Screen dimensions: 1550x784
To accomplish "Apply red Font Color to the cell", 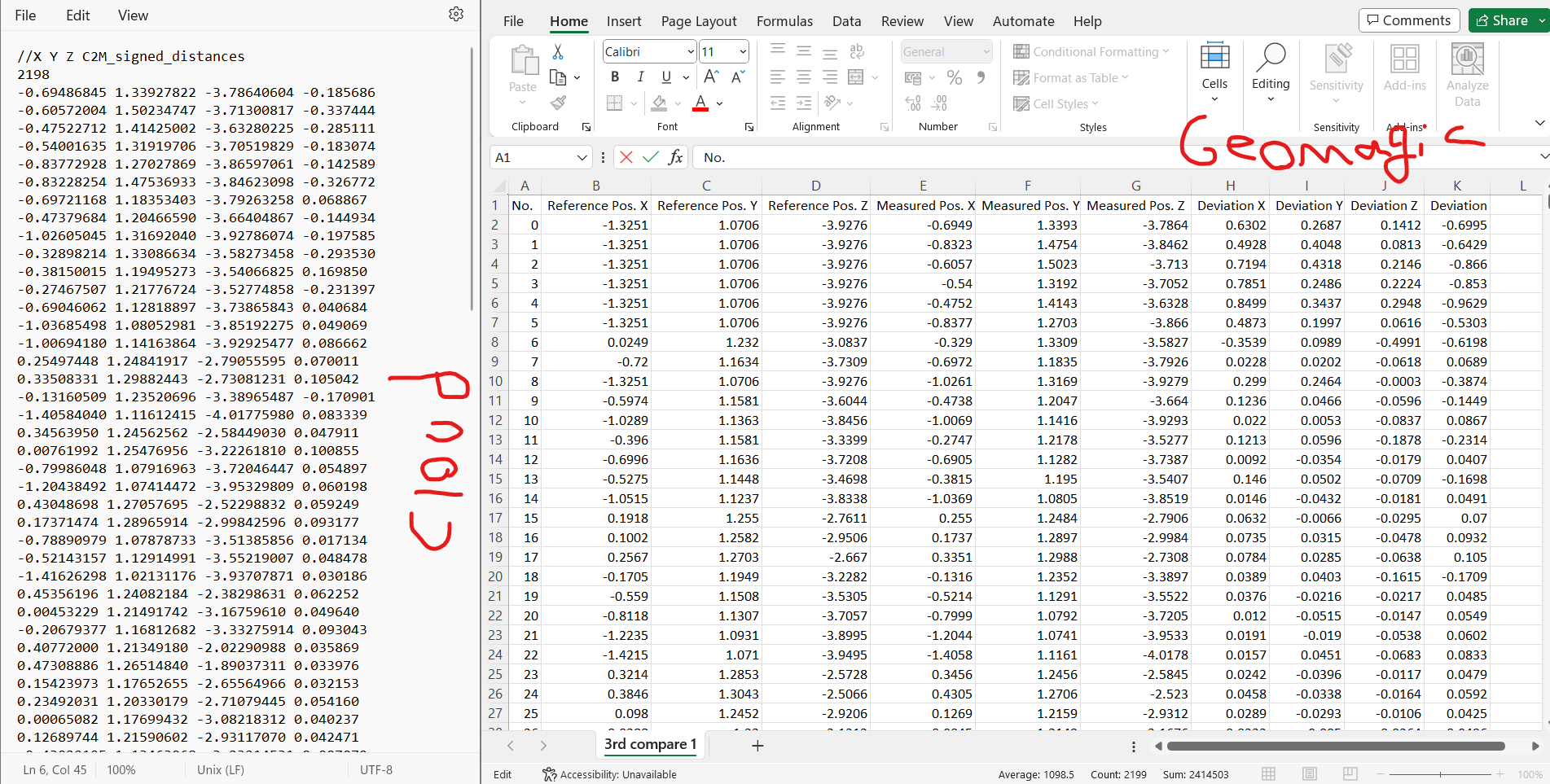I will pos(700,103).
